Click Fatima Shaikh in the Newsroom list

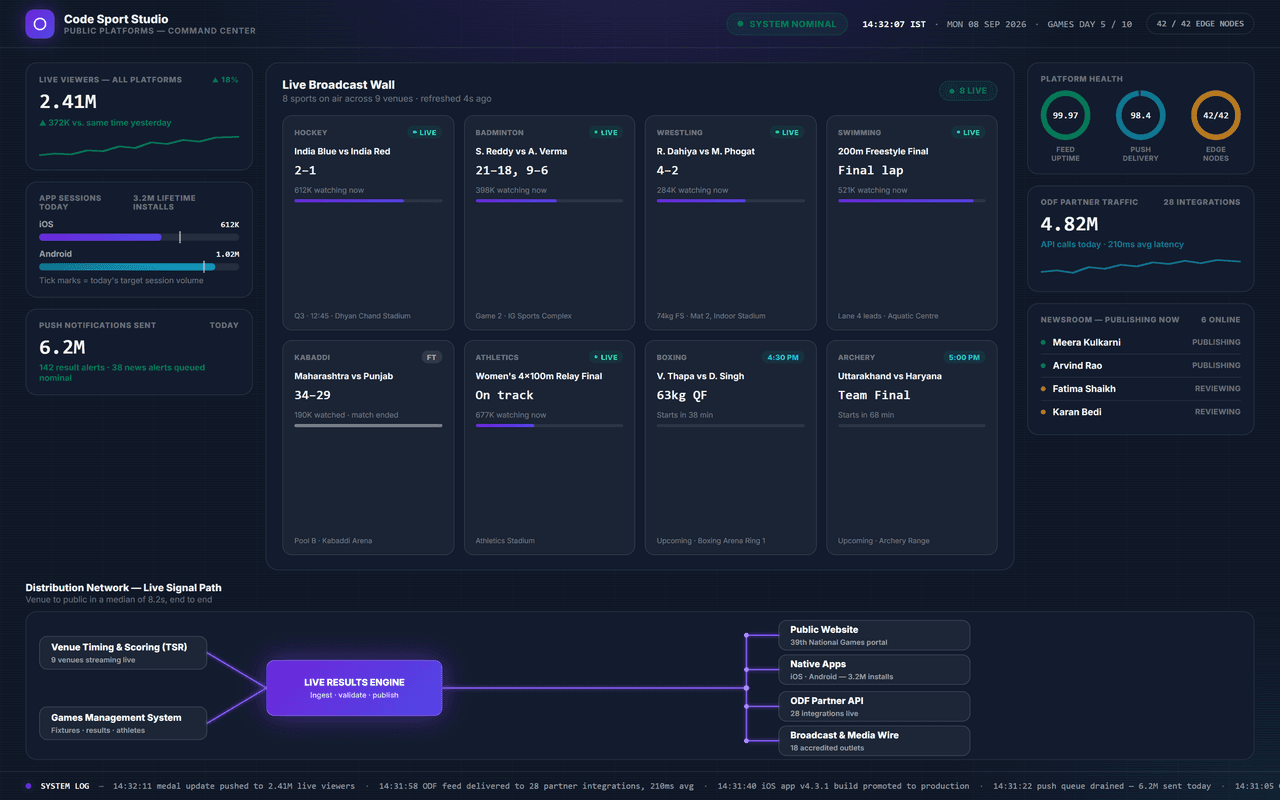point(1084,388)
